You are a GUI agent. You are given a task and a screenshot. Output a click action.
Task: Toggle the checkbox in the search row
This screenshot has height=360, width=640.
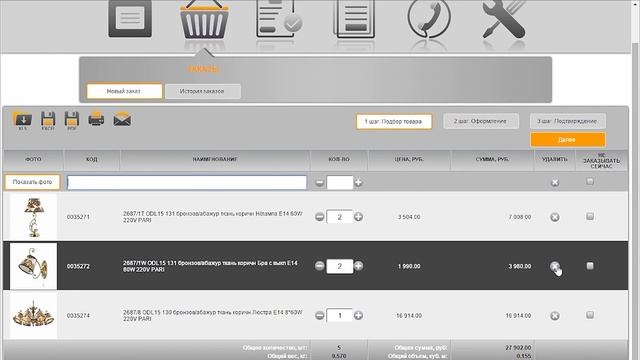(590, 181)
